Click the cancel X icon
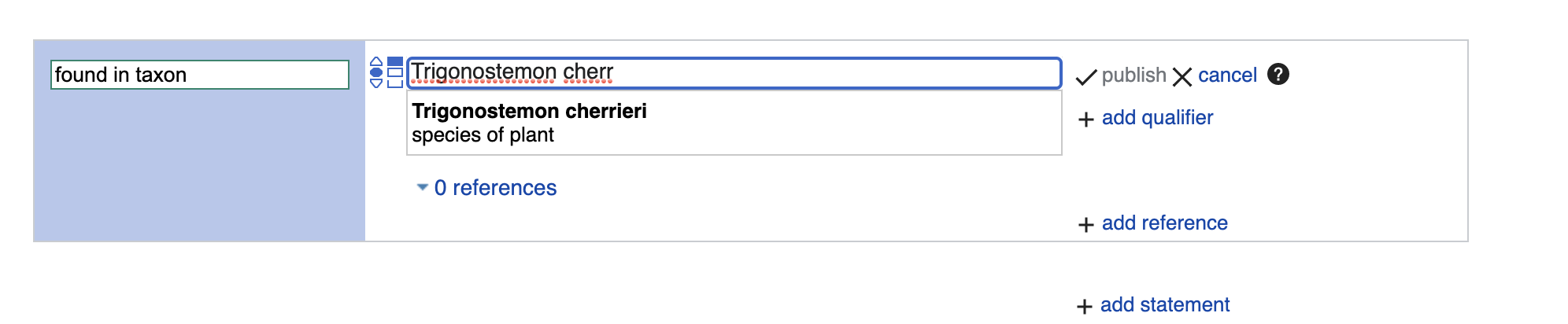Viewport: 1568px width, 324px height. pos(1182,76)
